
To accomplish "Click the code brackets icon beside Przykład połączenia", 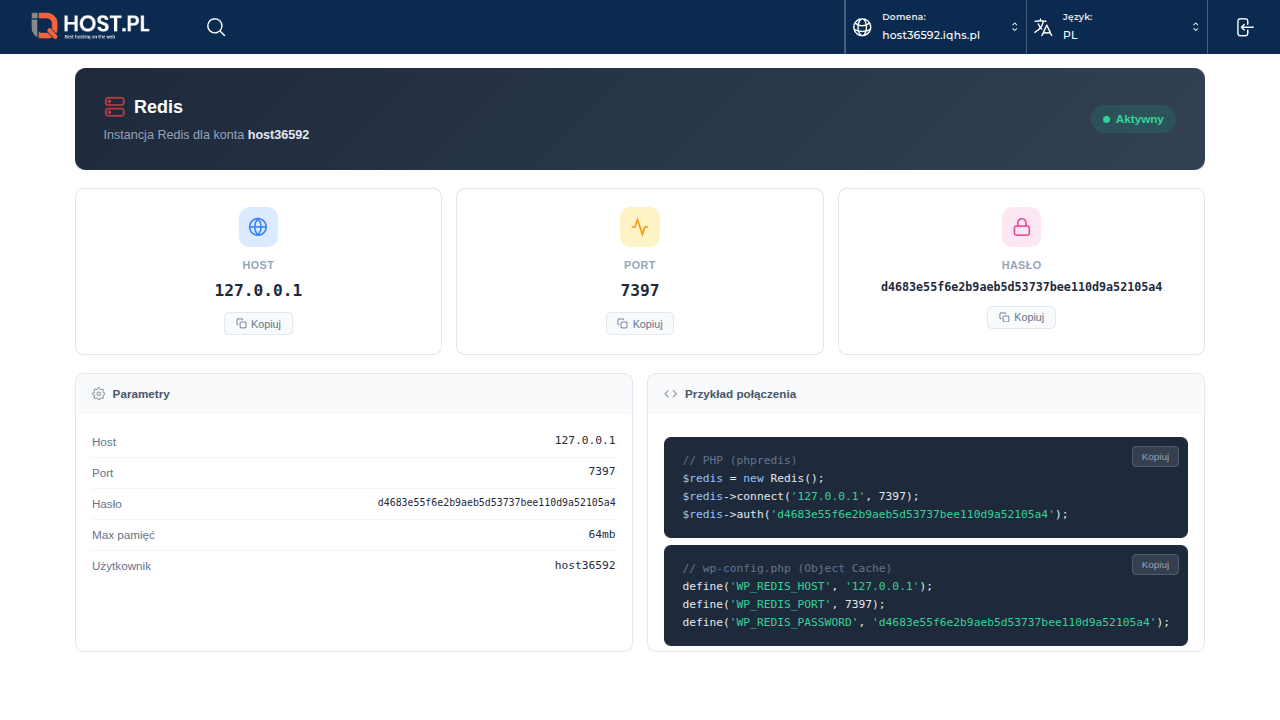I will [670, 394].
